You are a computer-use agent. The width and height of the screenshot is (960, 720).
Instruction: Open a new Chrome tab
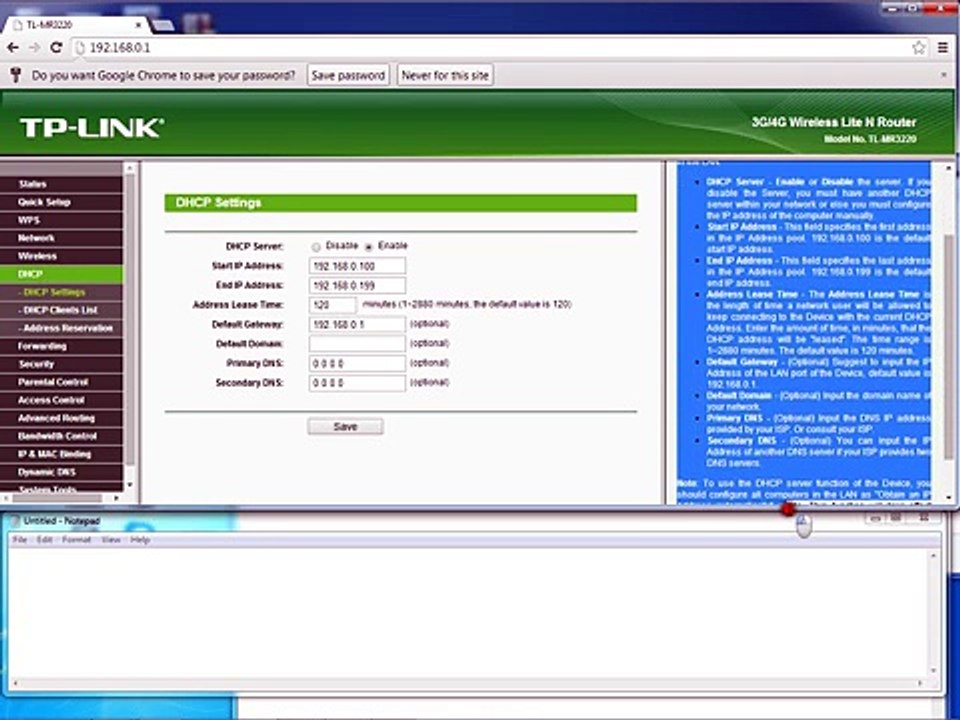163,25
